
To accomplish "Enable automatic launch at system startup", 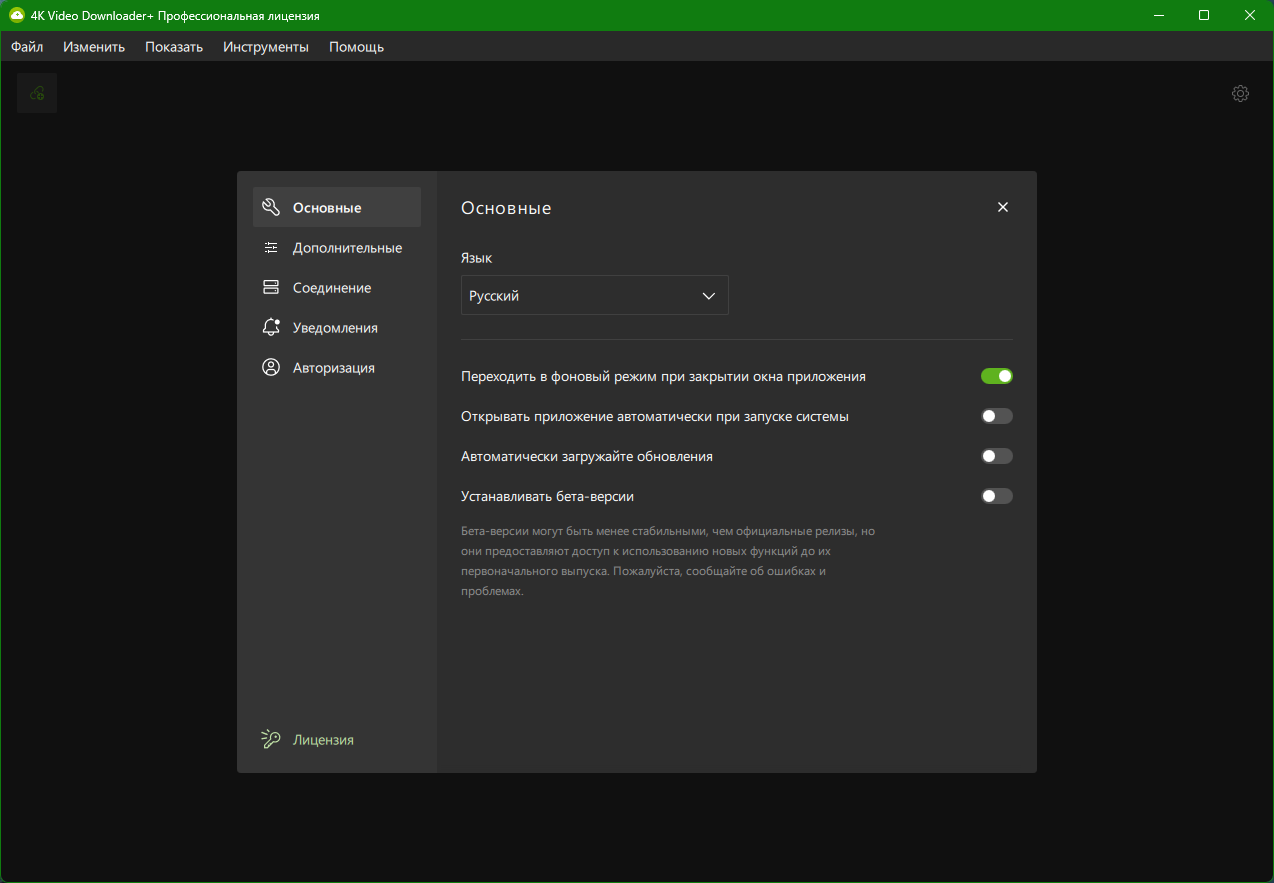I will [996, 416].
